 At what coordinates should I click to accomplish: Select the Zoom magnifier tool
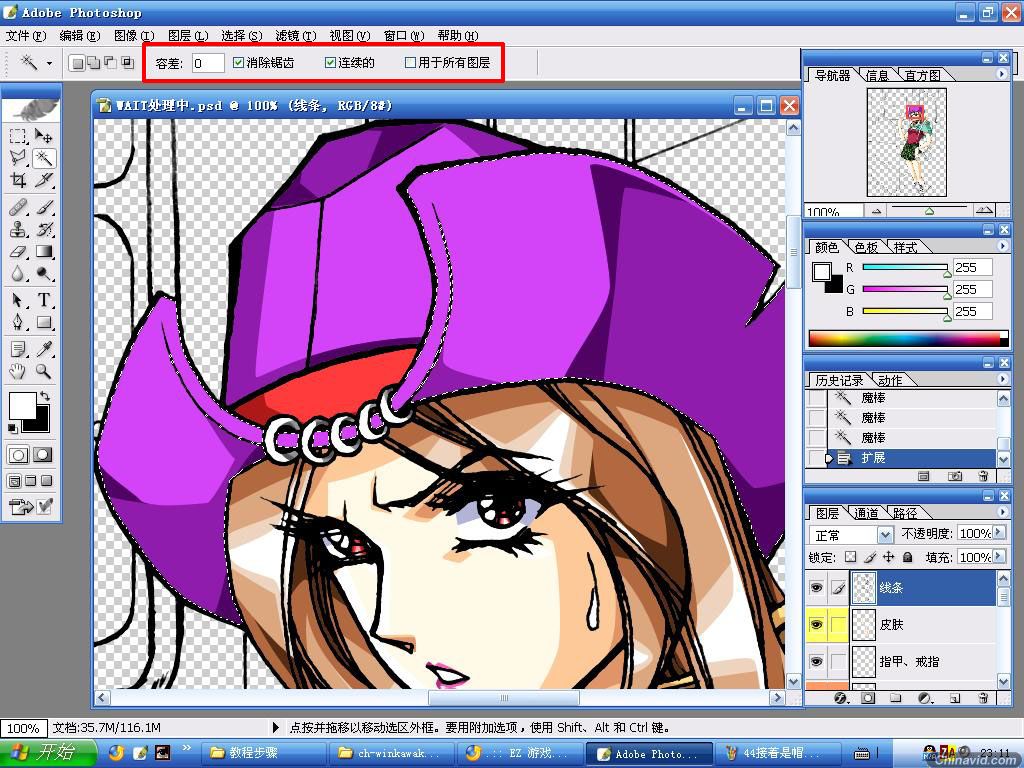44,372
